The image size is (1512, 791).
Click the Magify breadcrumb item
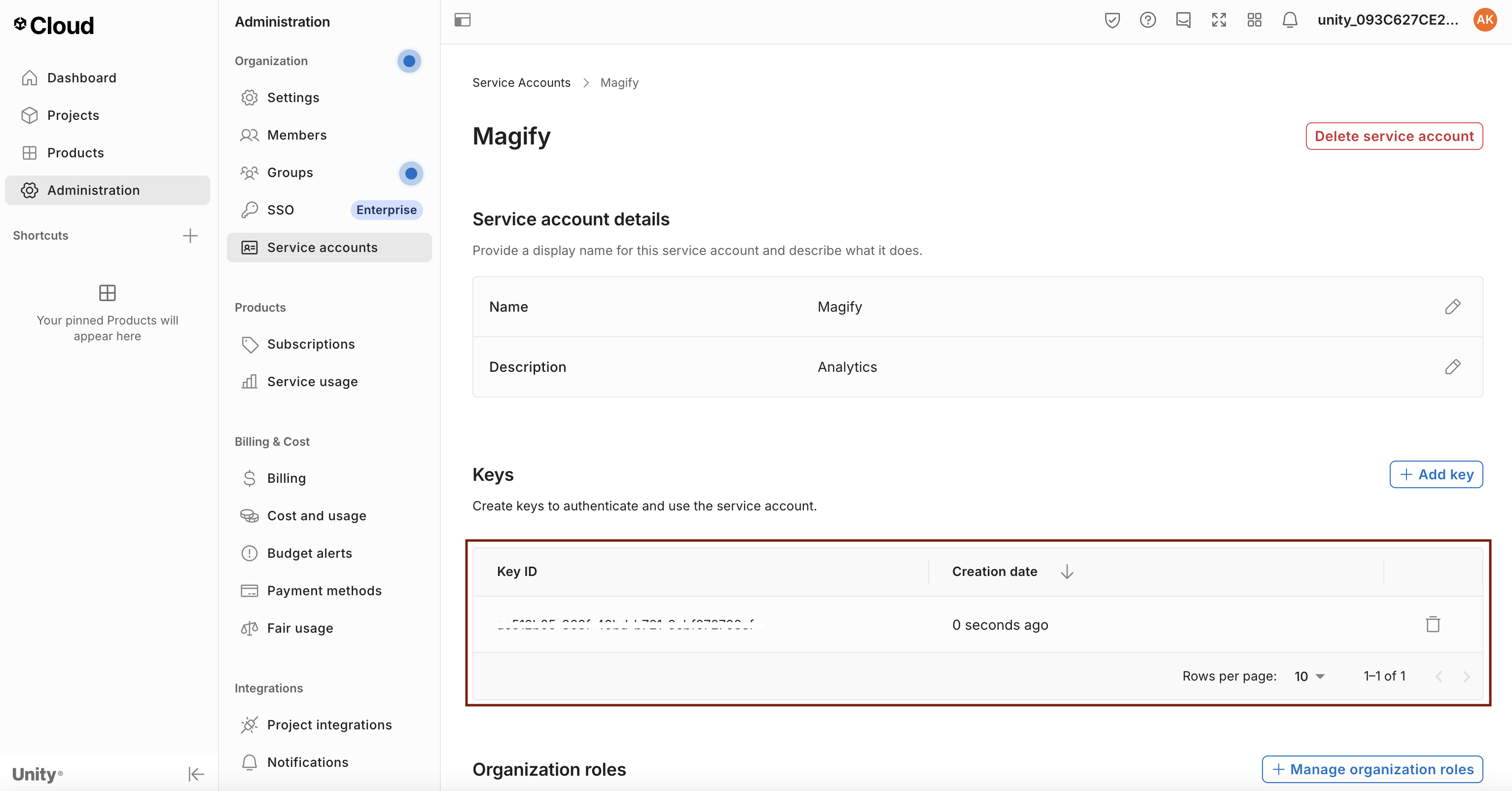(x=619, y=83)
